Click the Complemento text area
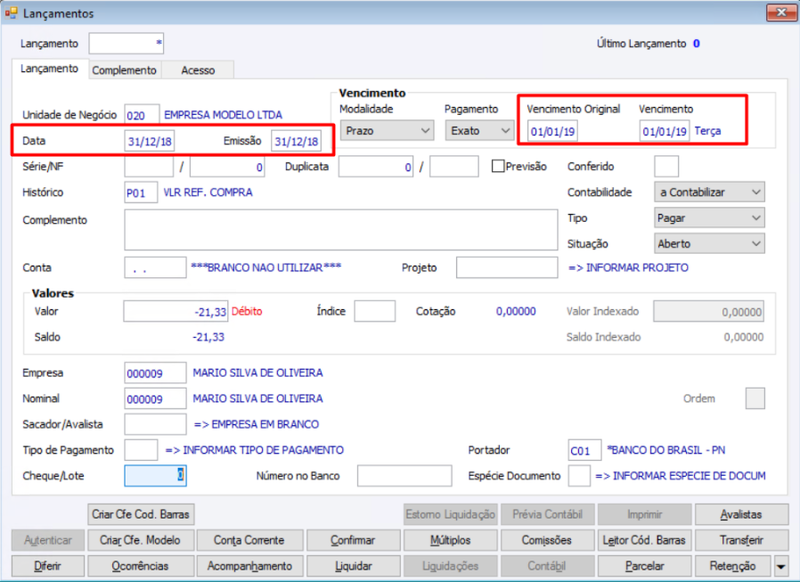The image size is (800, 582). point(341,230)
